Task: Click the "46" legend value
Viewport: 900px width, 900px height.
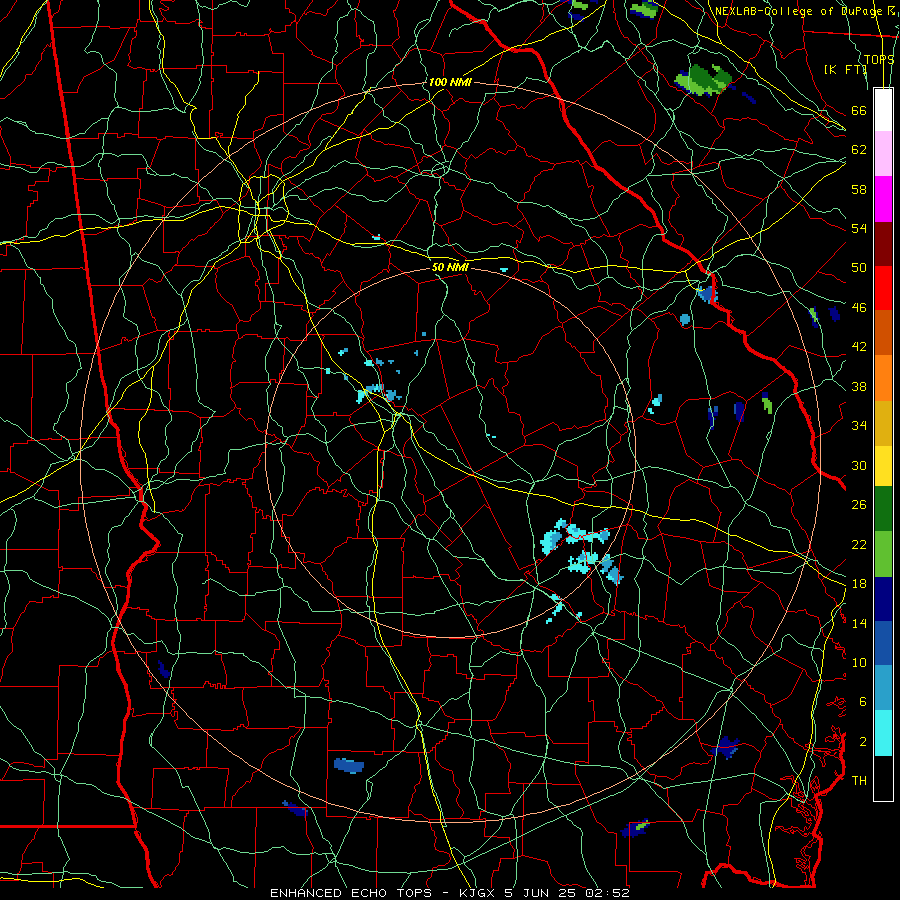Action: tap(859, 307)
